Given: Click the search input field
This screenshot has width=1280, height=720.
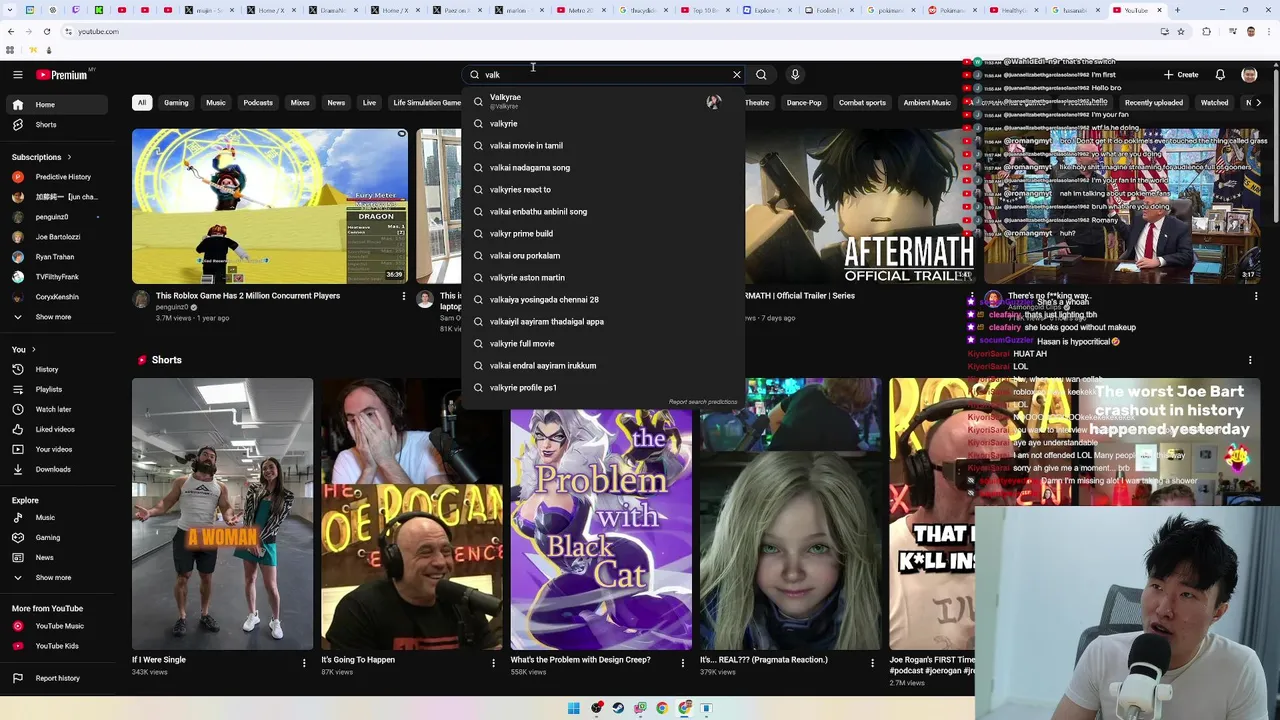Looking at the screenshot, I should [605, 75].
